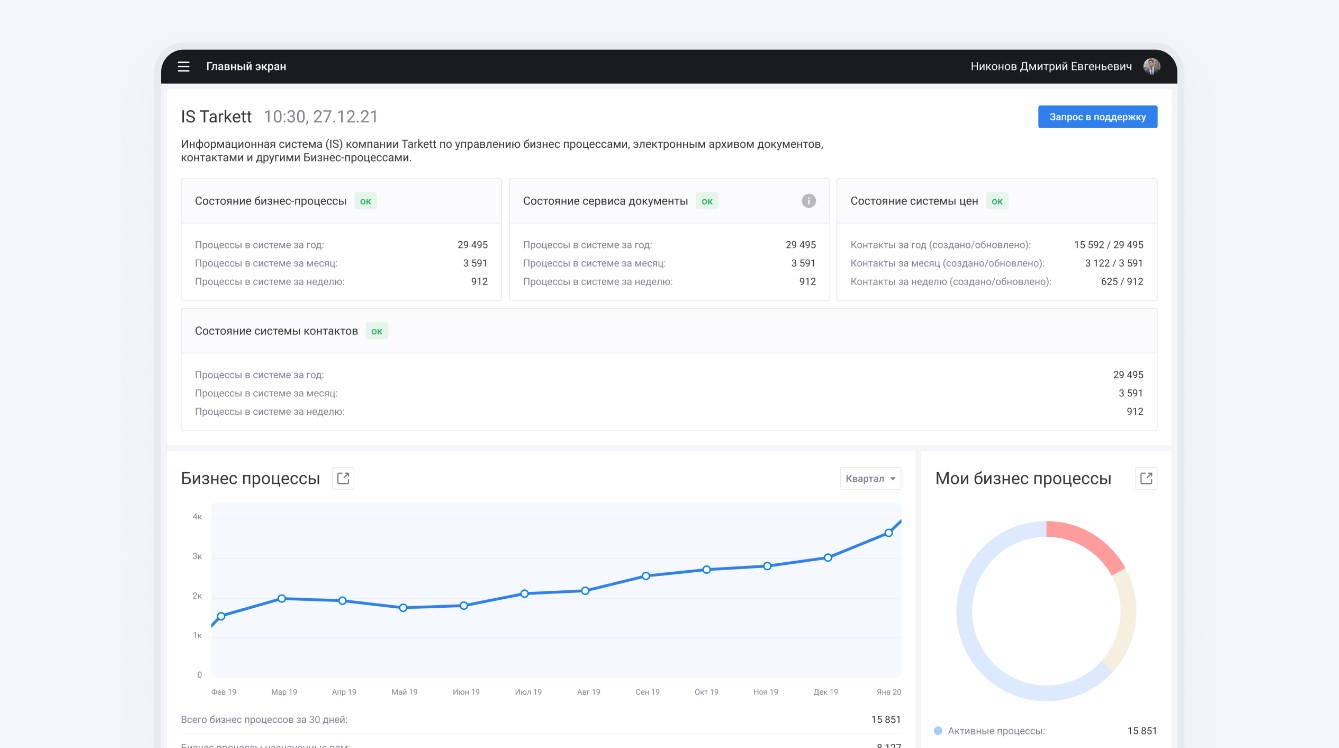Click Контакты за месяц (создано/обновлено) row
1339x748 pixels.
[x=997, y=263]
